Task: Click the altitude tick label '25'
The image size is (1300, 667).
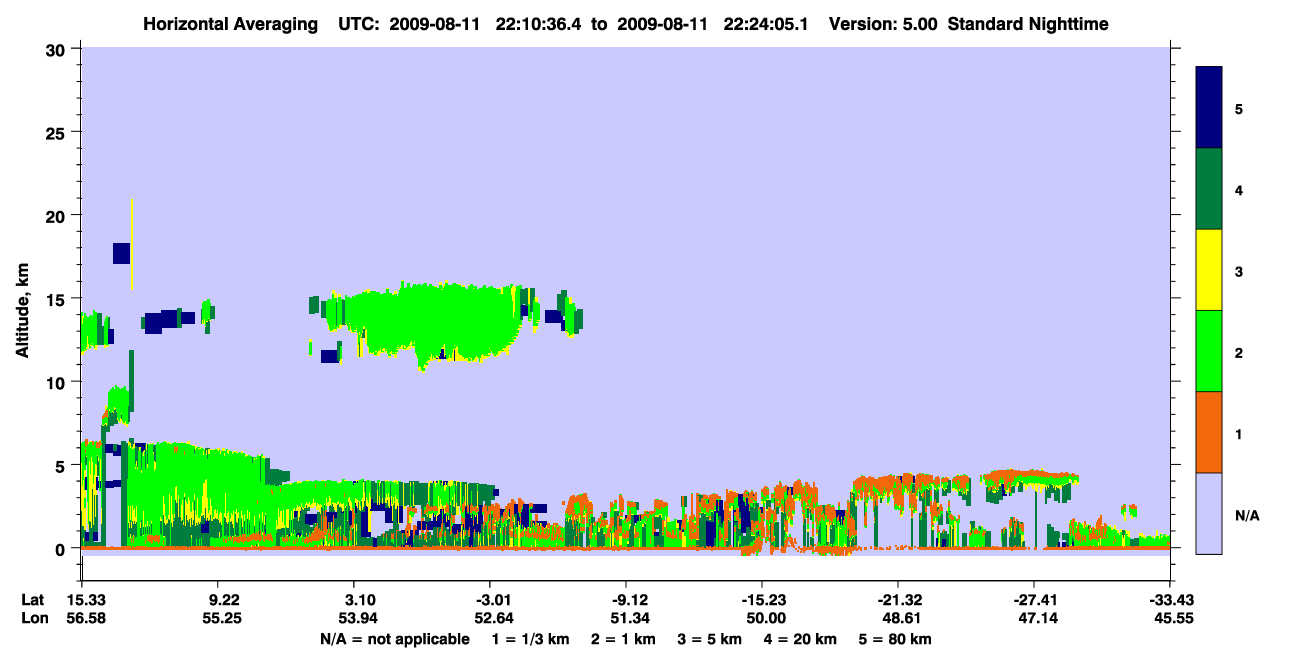Action: (x=58, y=132)
